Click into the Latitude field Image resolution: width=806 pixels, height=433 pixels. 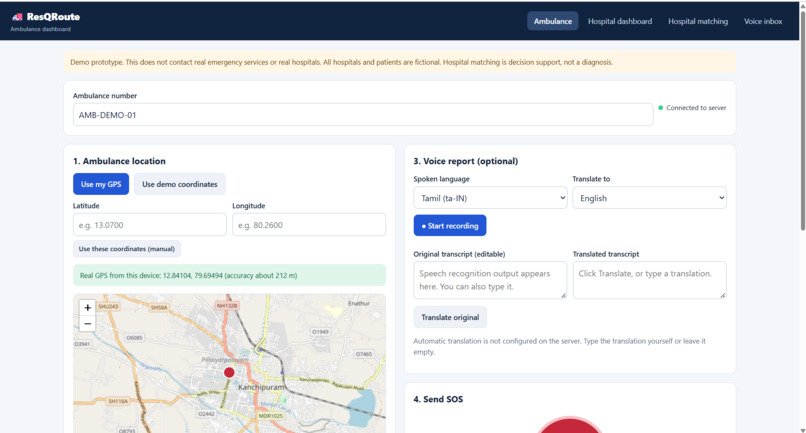click(150, 225)
